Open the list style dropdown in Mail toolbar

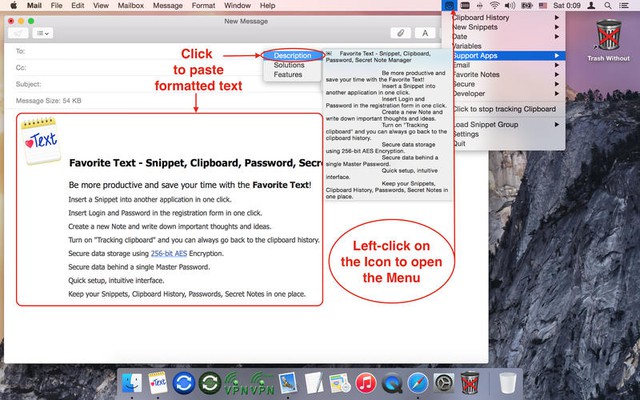pyautogui.click(x=46, y=32)
